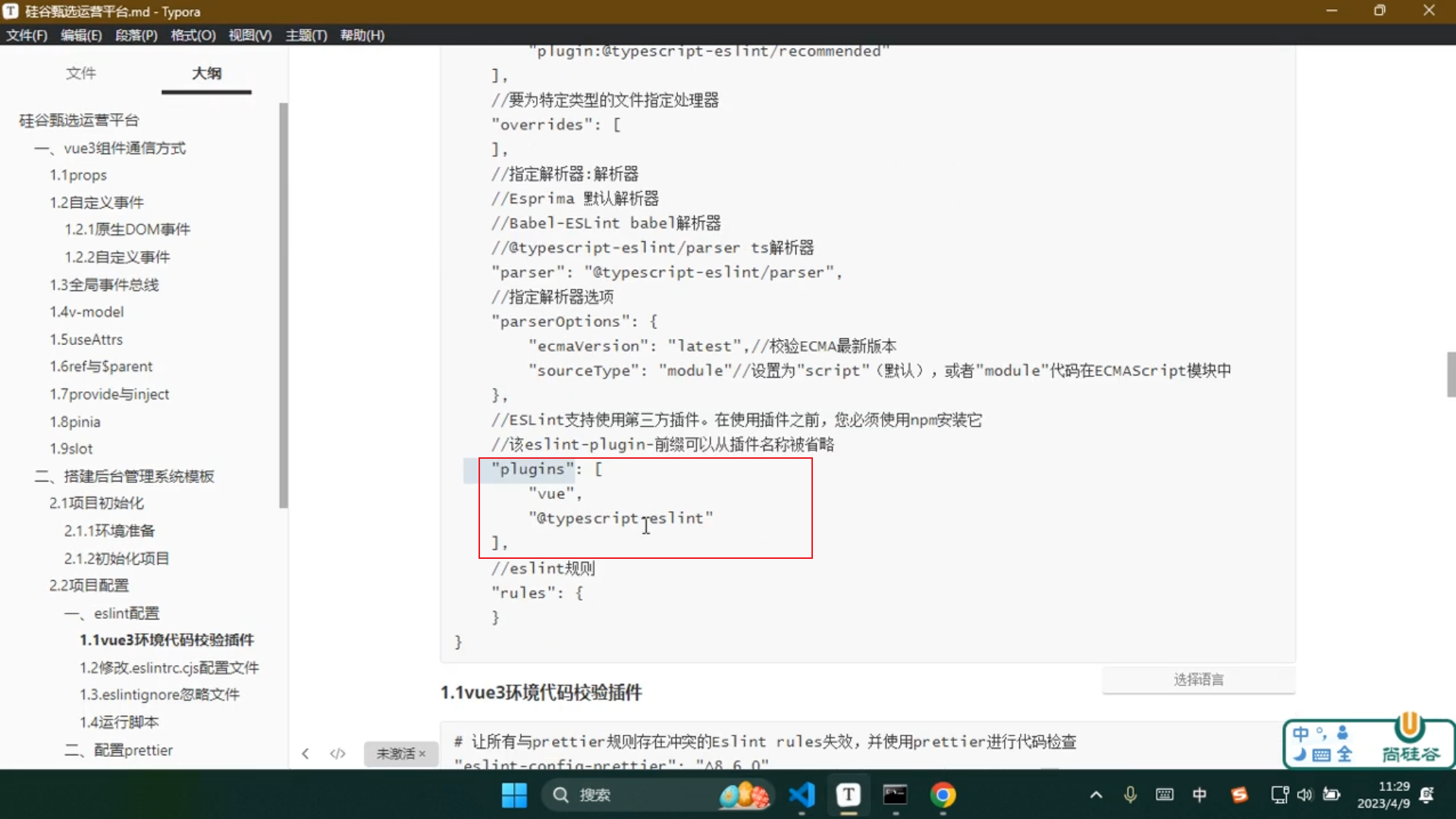
Task: Select outline item 2.2项目配置
Action: (x=89, y=585)
